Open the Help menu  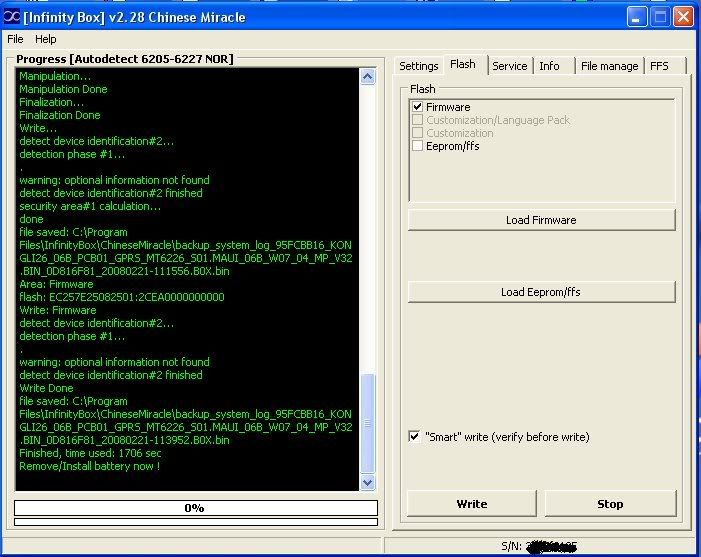[x=46, y=39]
